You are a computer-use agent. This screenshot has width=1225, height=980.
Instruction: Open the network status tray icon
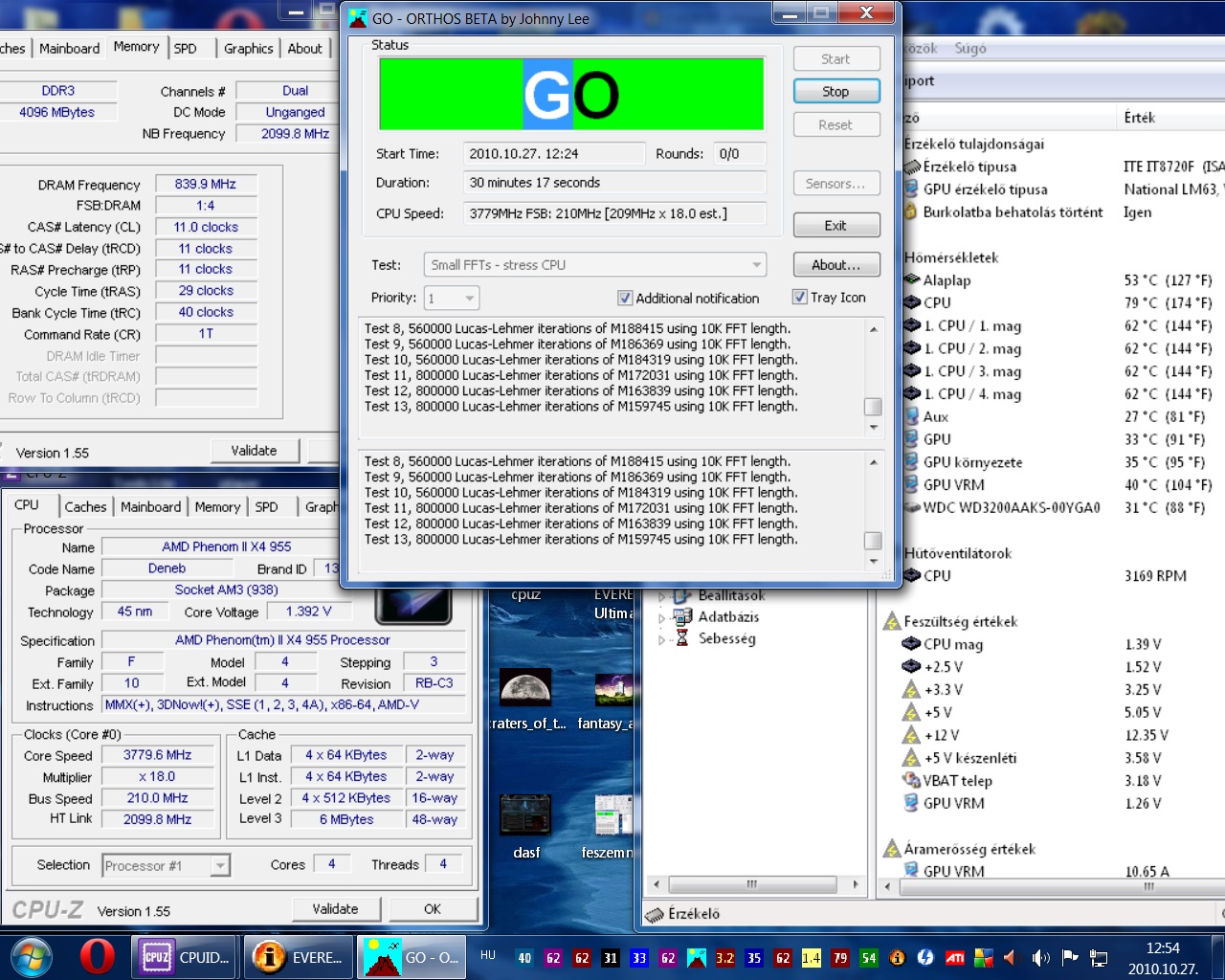(1099, 957)
